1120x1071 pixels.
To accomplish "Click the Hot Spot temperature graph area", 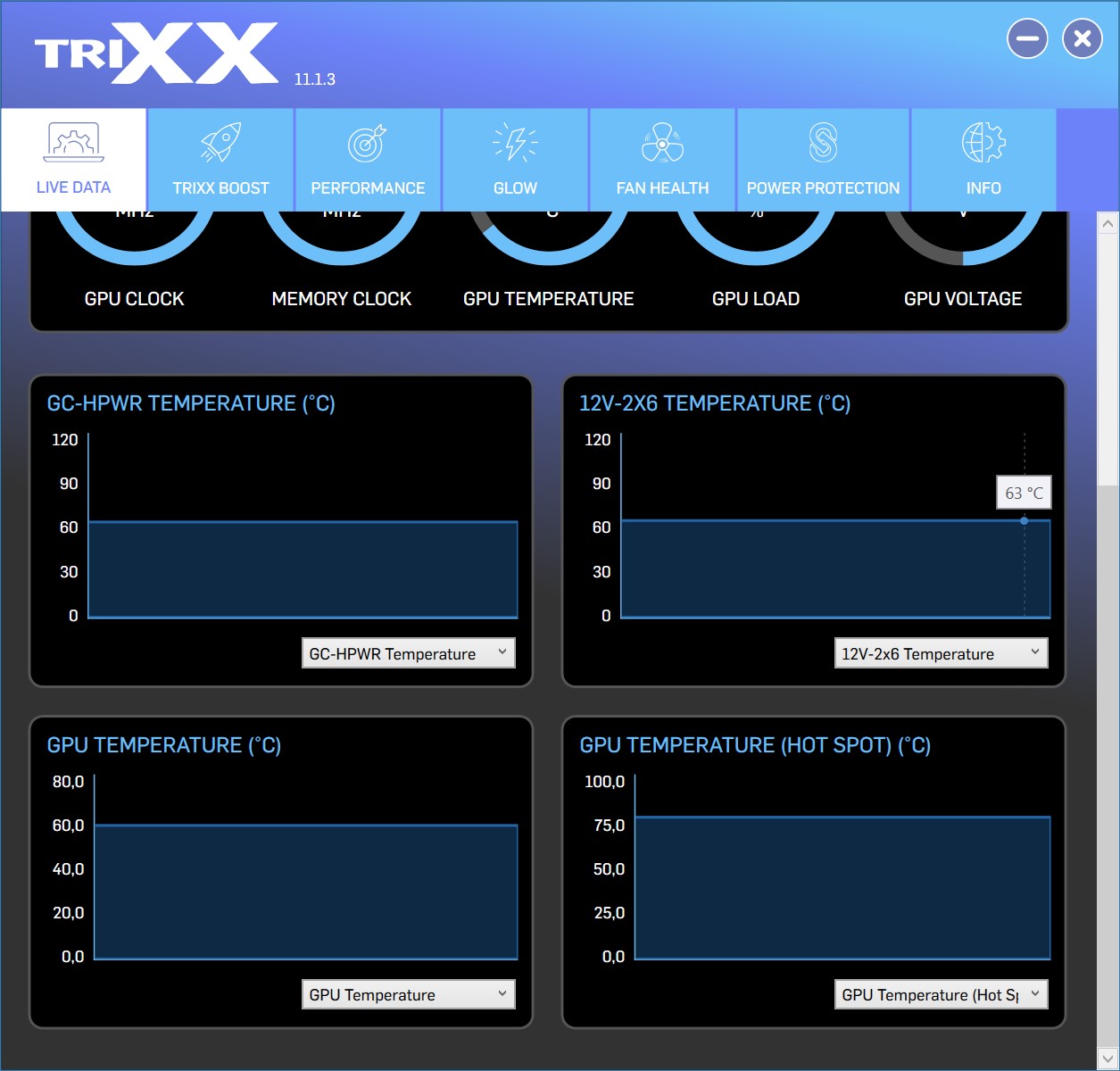I will click(x=842, y=867).
